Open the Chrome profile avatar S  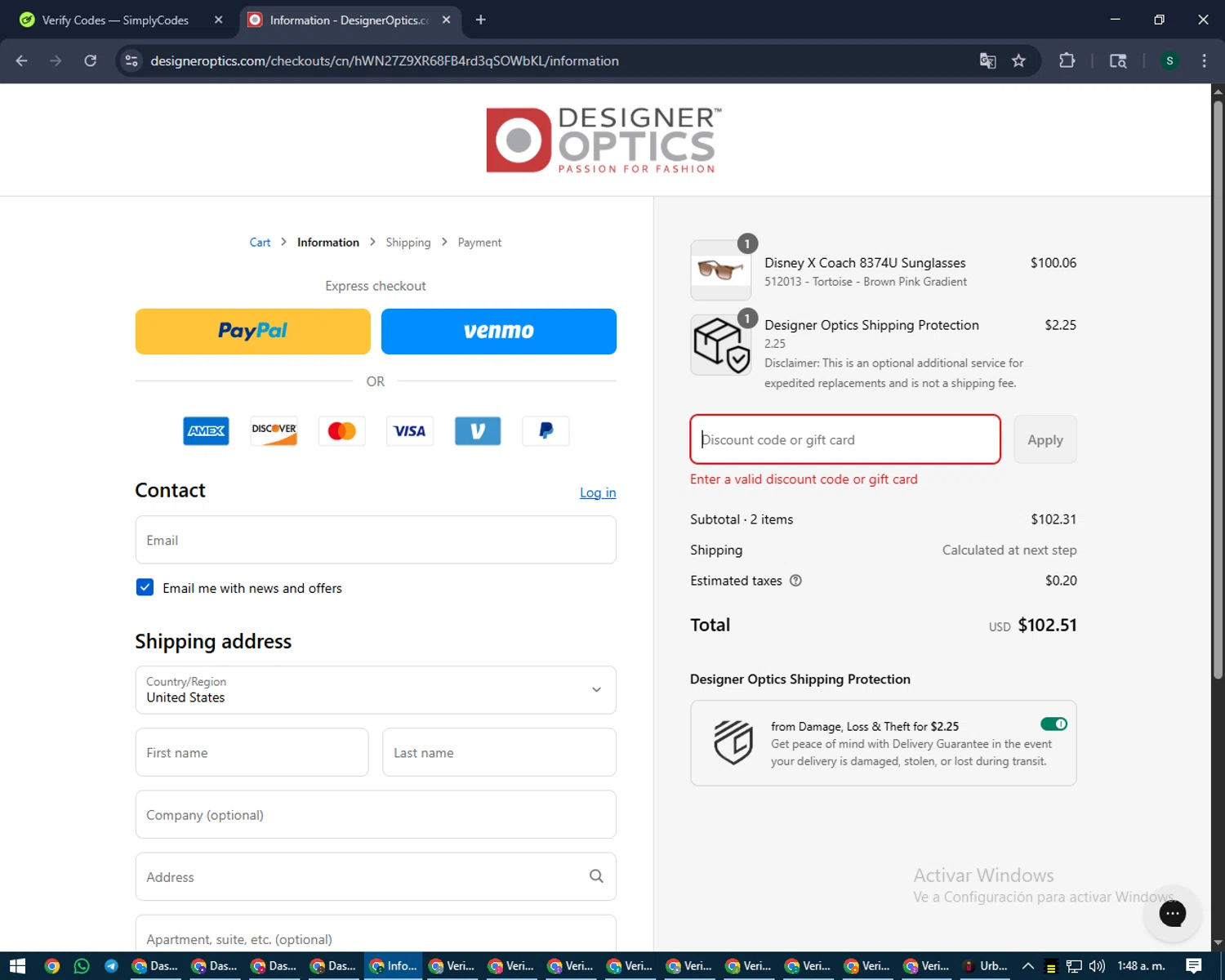pyautogui.click(x=1169, y=60)
